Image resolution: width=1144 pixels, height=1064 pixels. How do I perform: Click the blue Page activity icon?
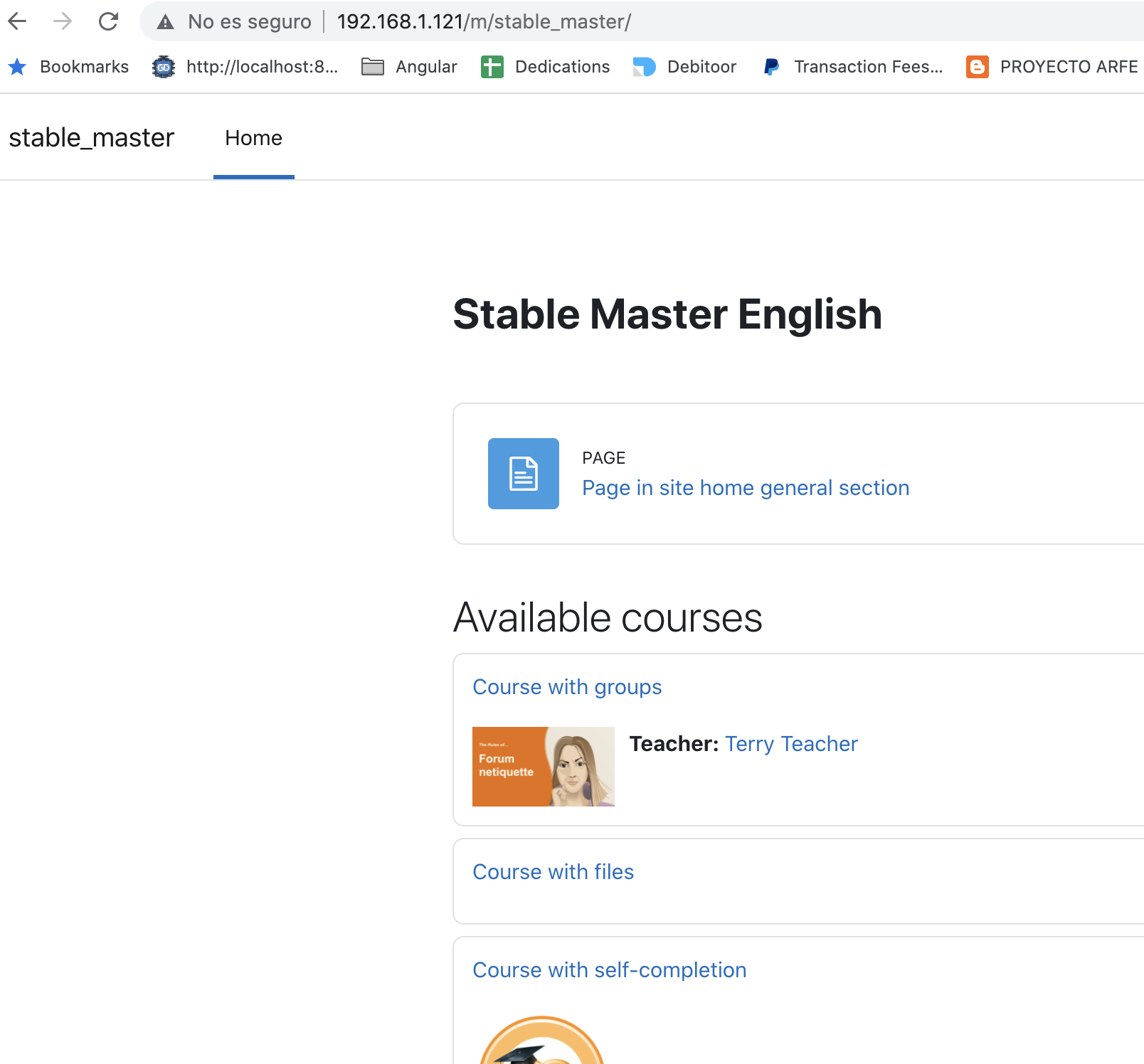[524, 474]
